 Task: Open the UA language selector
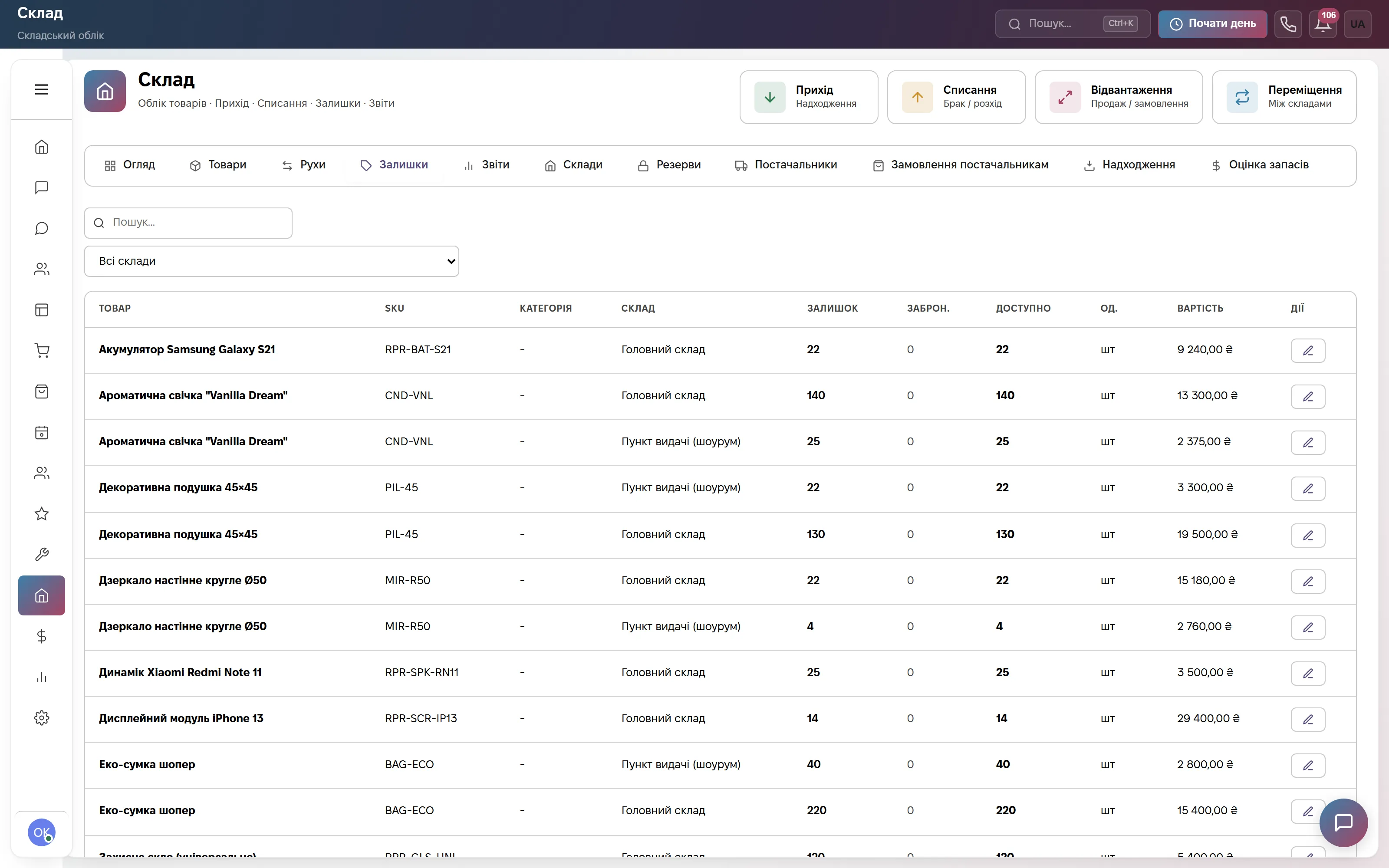pyautogui.click(x=1357, y=24)
